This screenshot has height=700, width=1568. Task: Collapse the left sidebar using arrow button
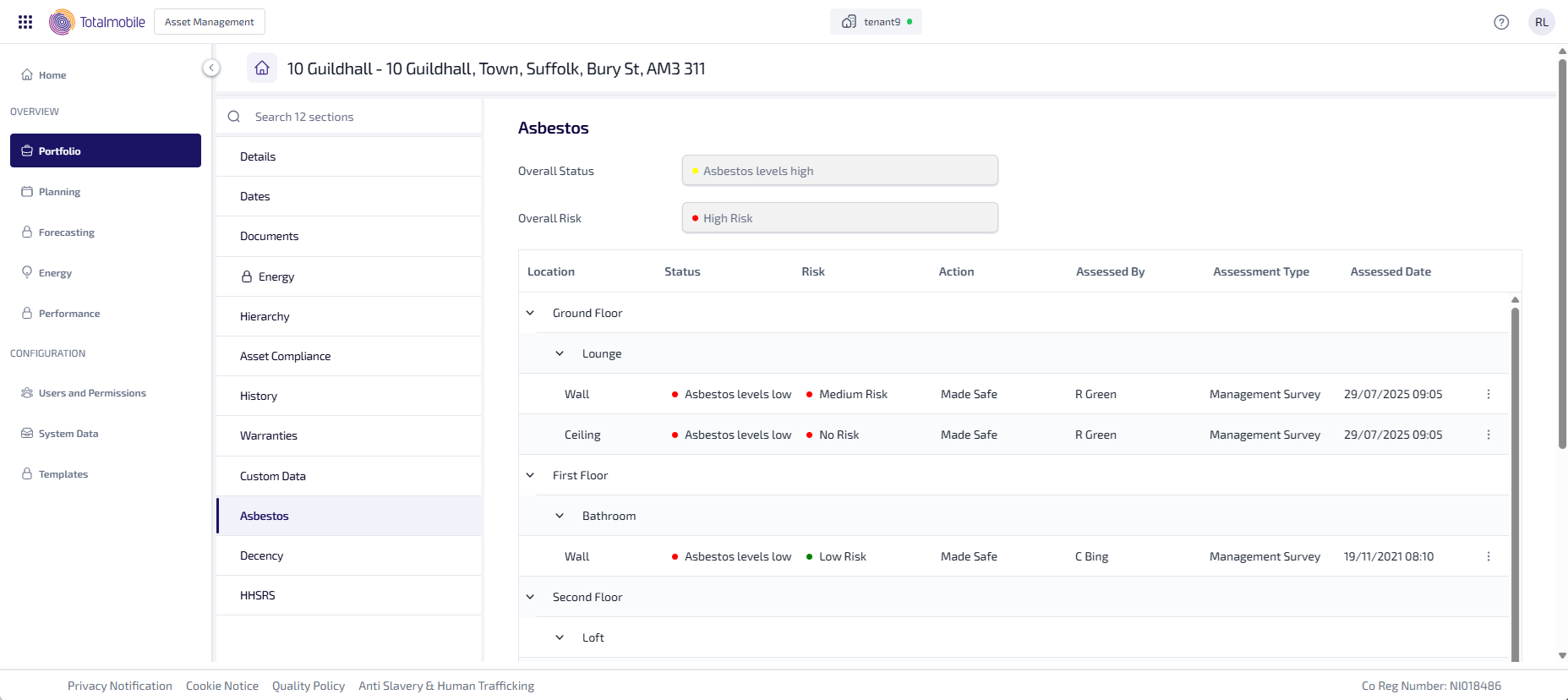click(211, 68)
